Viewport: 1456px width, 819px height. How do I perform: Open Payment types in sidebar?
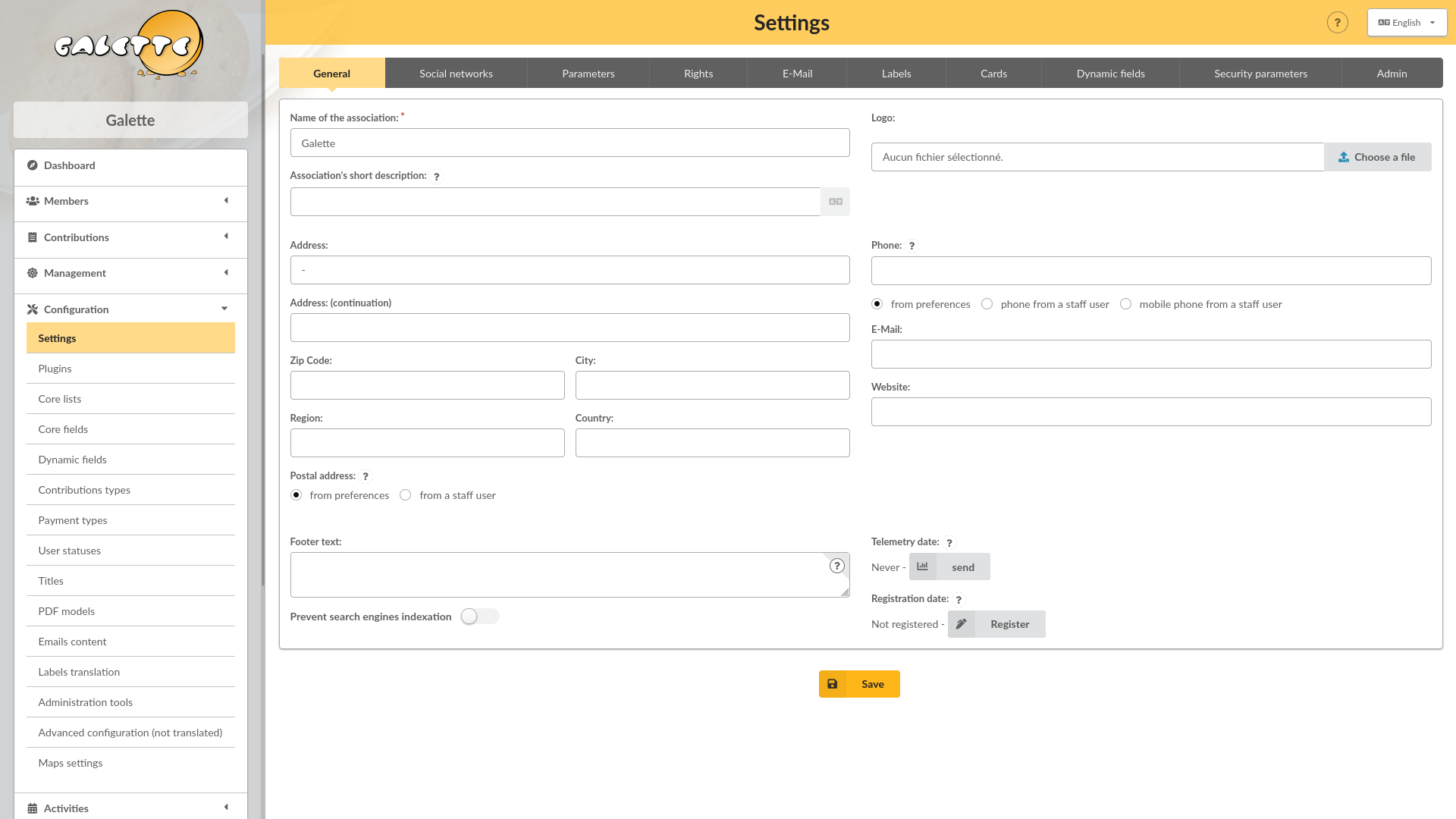pyautogui.click(x=130, y=520)
